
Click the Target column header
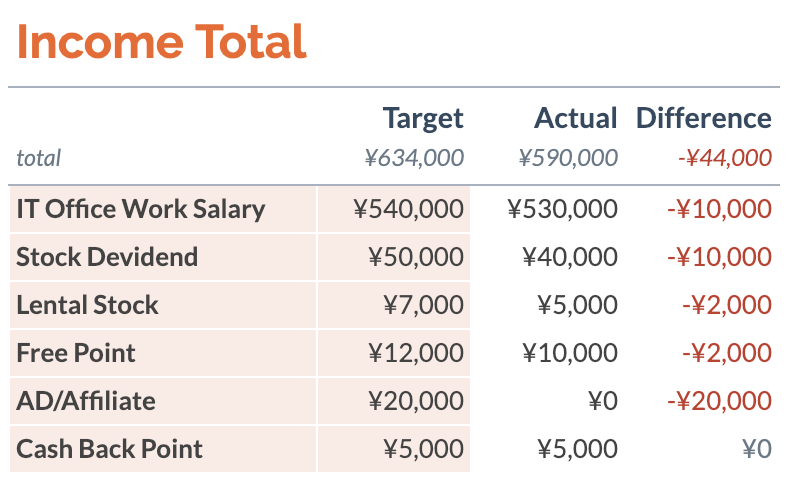click(423, 119)
